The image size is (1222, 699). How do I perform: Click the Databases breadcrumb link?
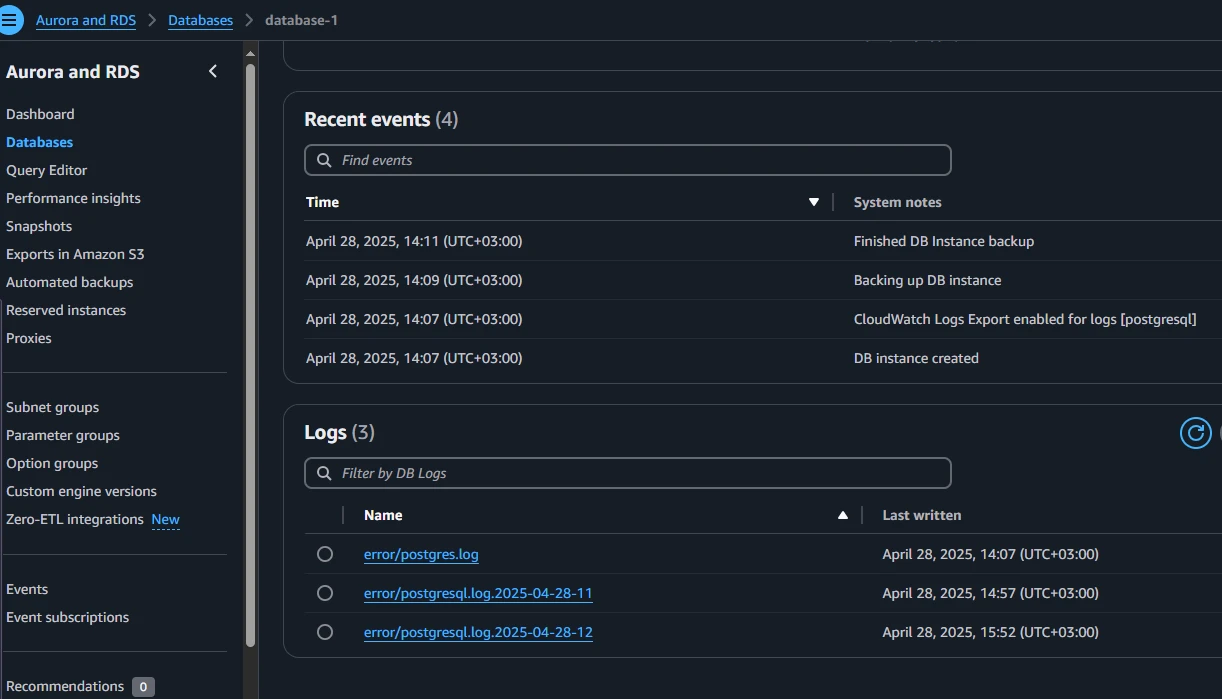200,20
